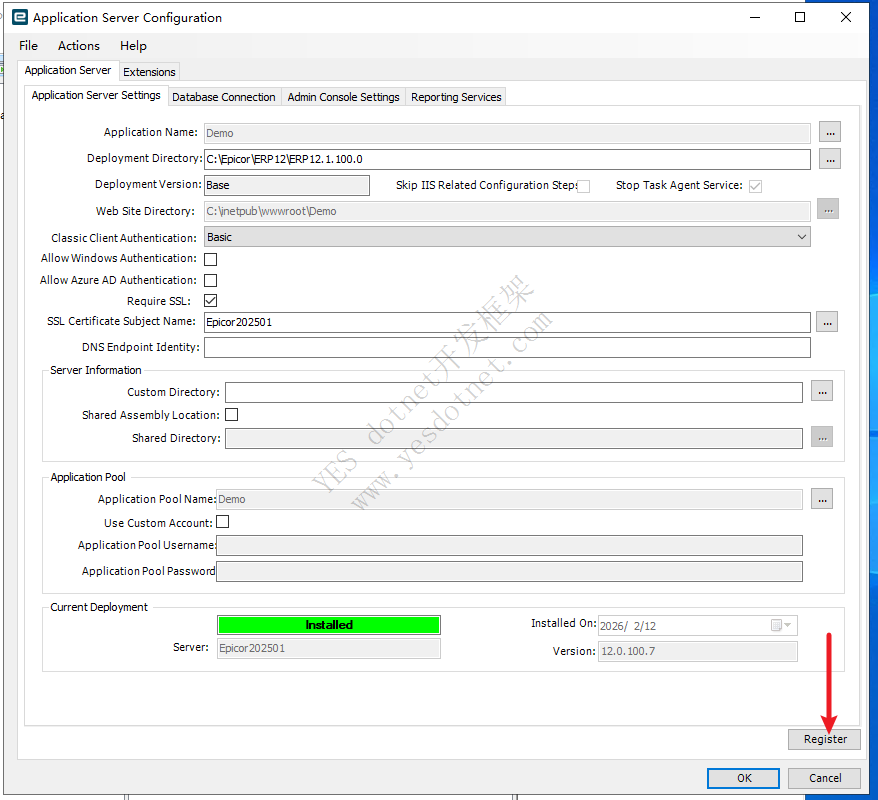The height and width of the screenshot is (800, 878).
Task: Tick the Use Custom Account checkbox
Action: [x=223, y=522]
